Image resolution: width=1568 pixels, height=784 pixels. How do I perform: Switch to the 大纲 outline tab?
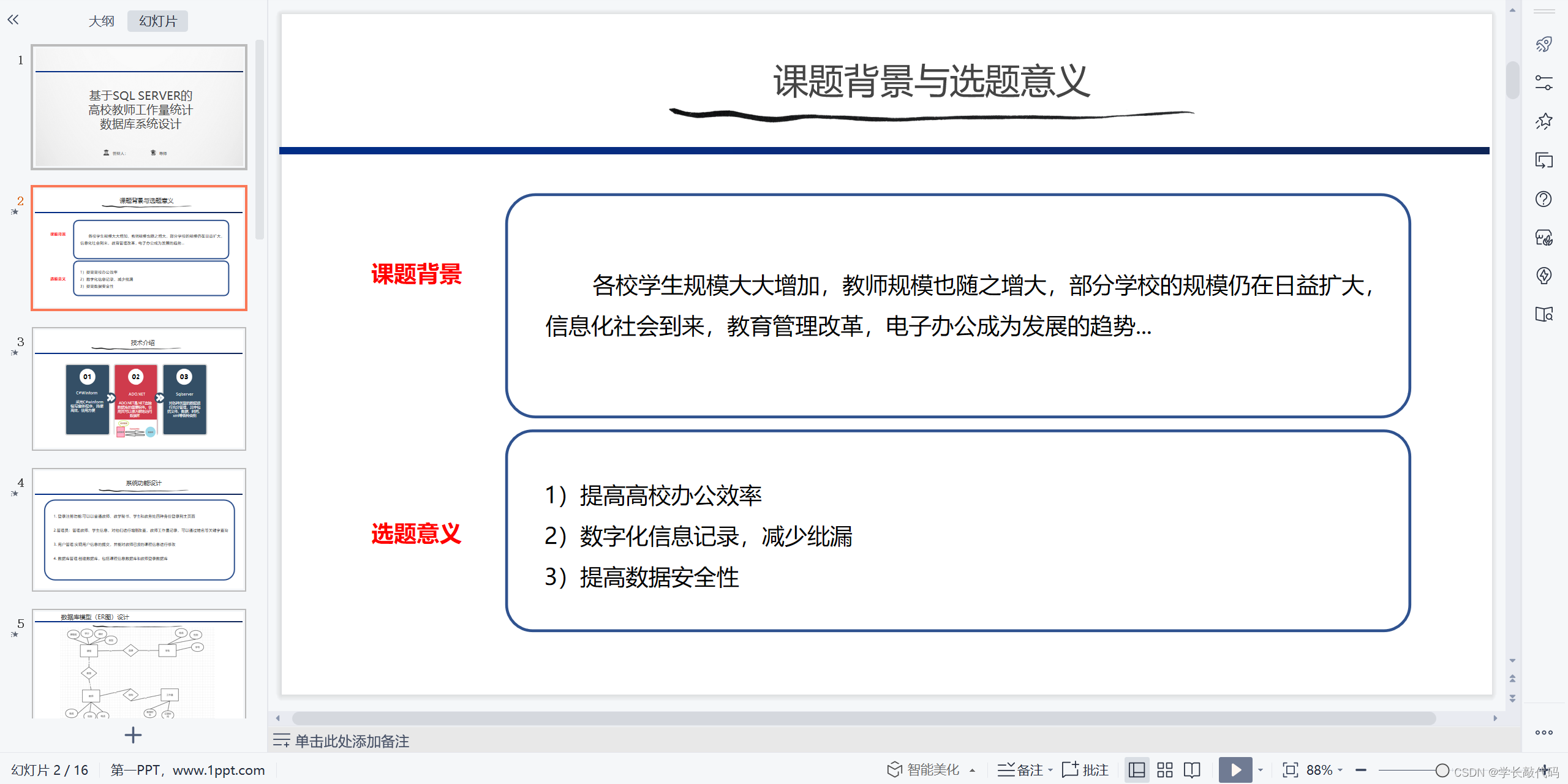101,21
